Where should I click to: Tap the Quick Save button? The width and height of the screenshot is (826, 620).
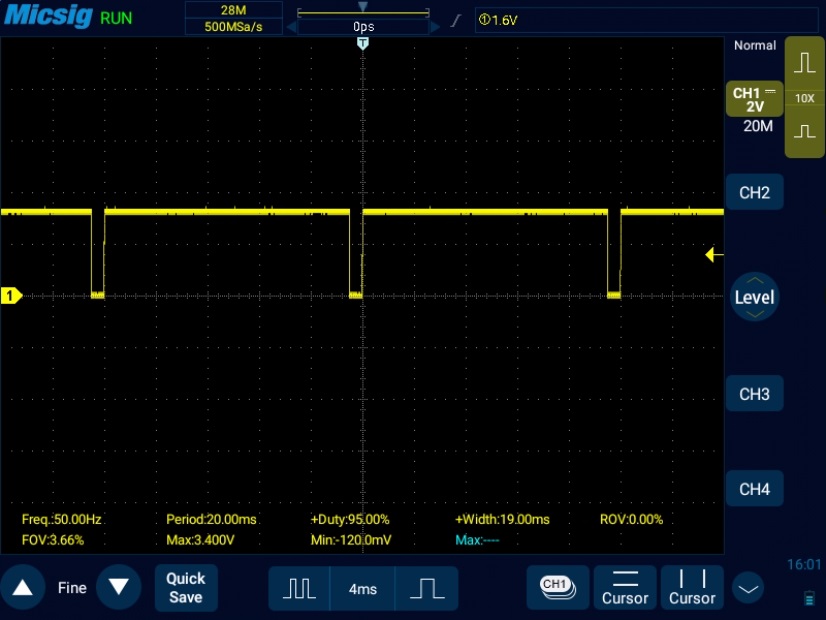(186, 588)
